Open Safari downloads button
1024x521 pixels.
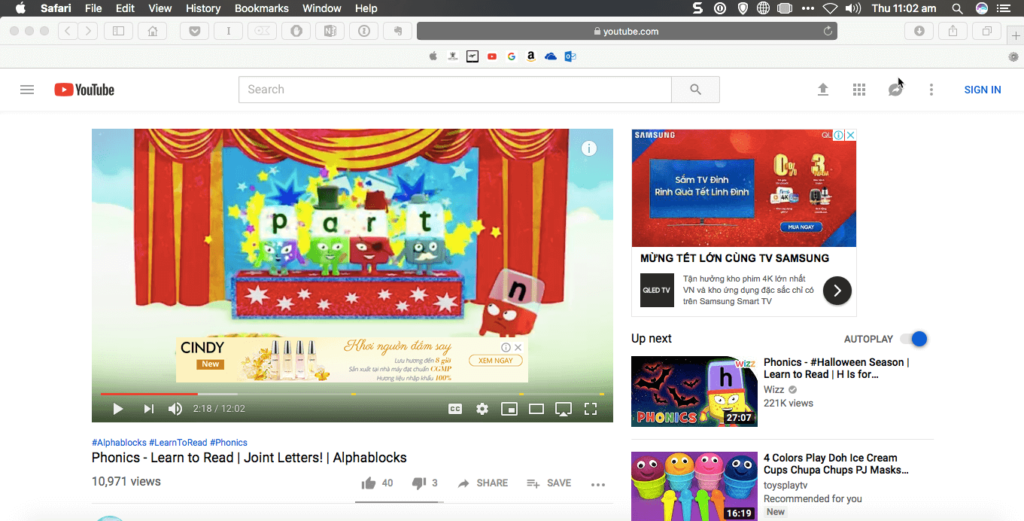919,31
